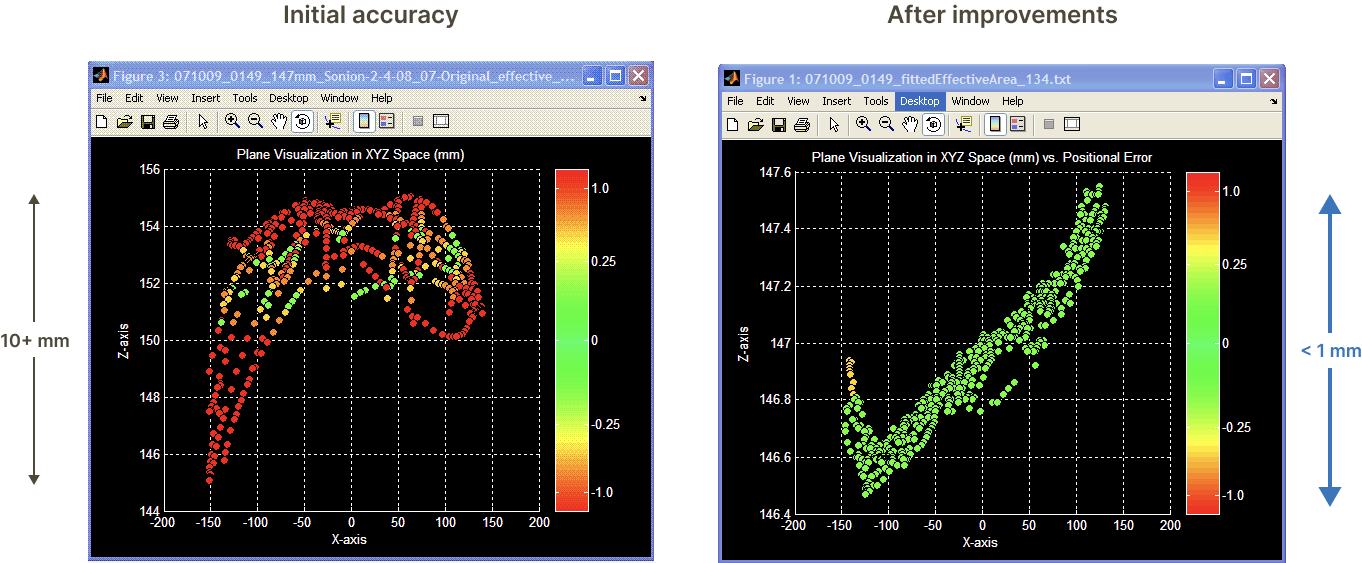Open View menu in Figure 3 window
The height and width of the screenshot is (563, 1362).
(x=167, y=98)
